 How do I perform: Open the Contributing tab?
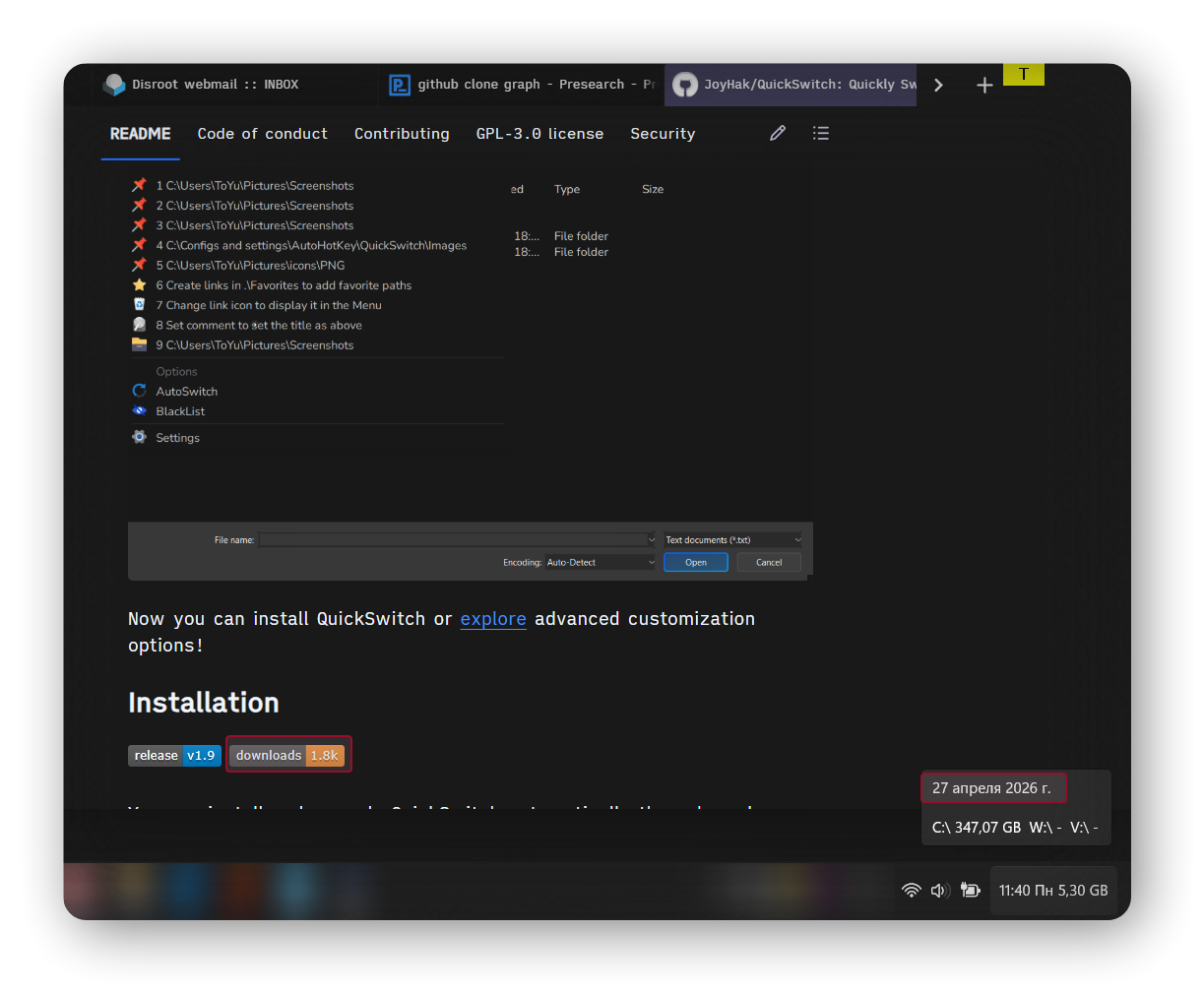pos(402,134)
